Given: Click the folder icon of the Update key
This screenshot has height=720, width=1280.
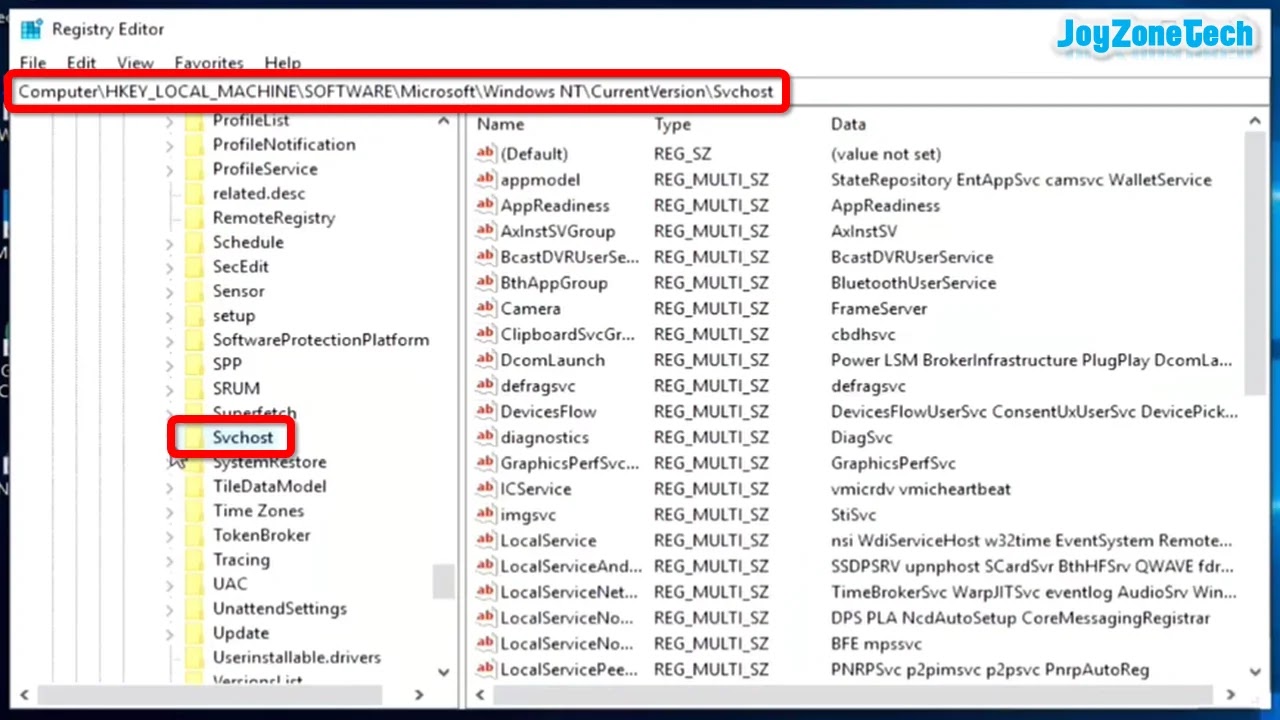Looking at the screenshot, I should tap(195, 633).
